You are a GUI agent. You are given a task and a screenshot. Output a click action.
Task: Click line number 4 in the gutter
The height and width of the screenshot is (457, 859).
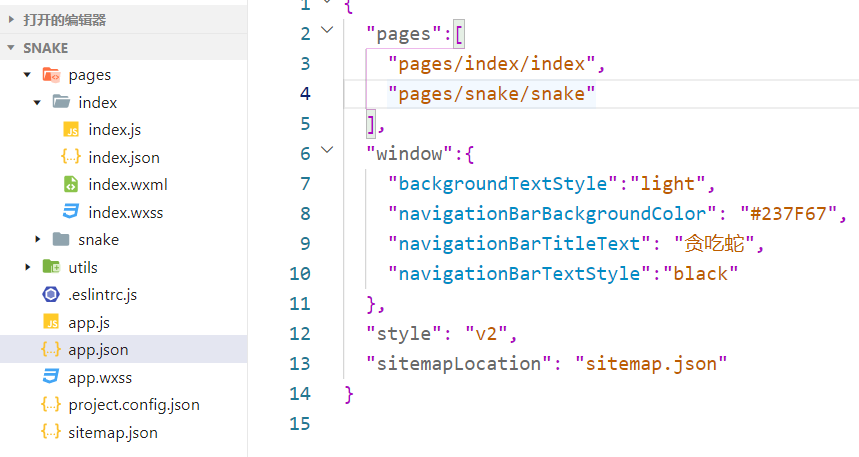point(305,94)
